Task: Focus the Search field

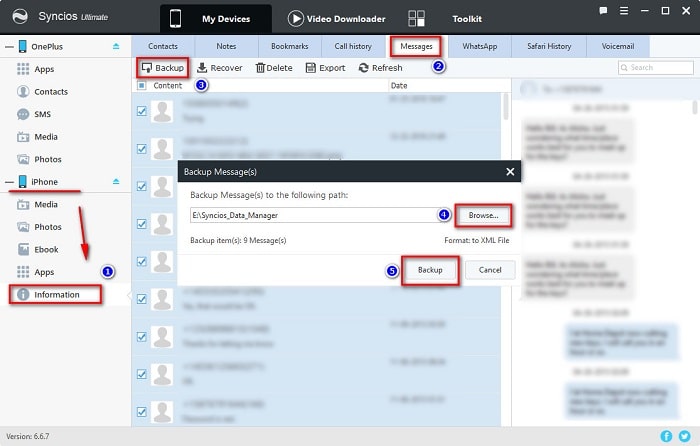Action: point(656,68)
